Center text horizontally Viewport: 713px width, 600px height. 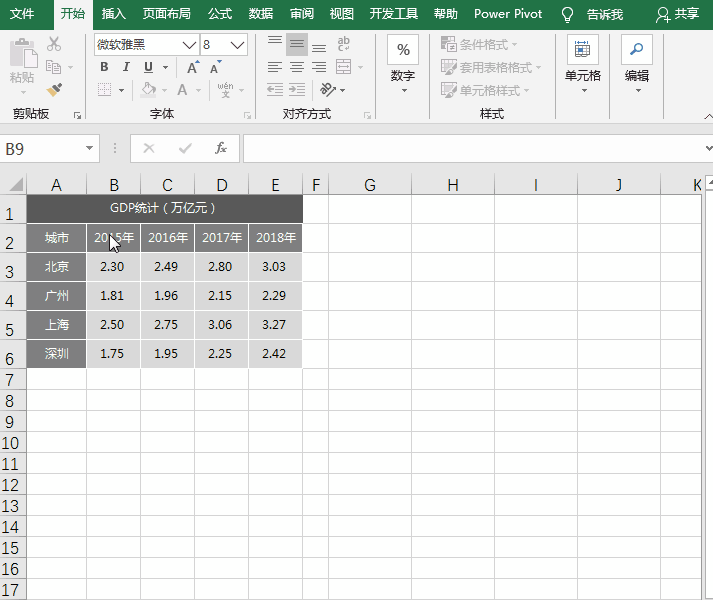pyautogui.click(x=297, y=67)
